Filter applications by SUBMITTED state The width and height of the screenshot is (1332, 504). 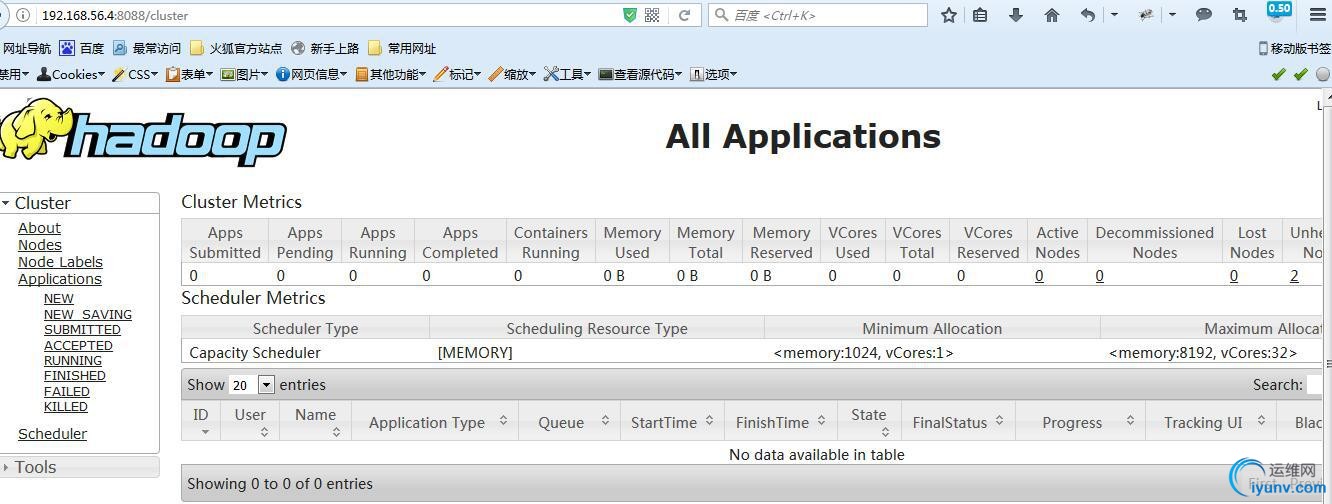click(x=82, y=329)
